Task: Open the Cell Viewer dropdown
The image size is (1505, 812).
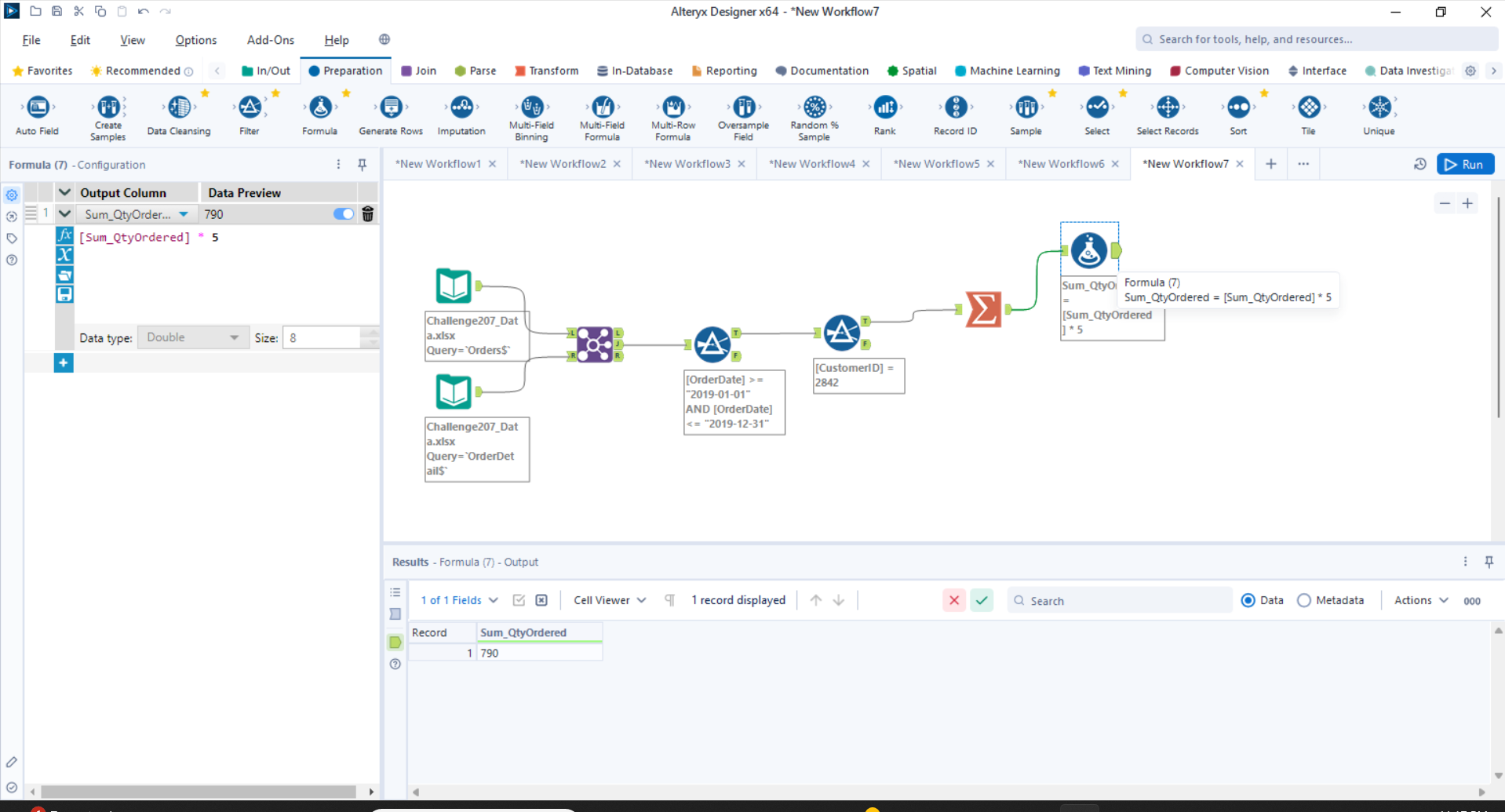Action: point(610,600)
